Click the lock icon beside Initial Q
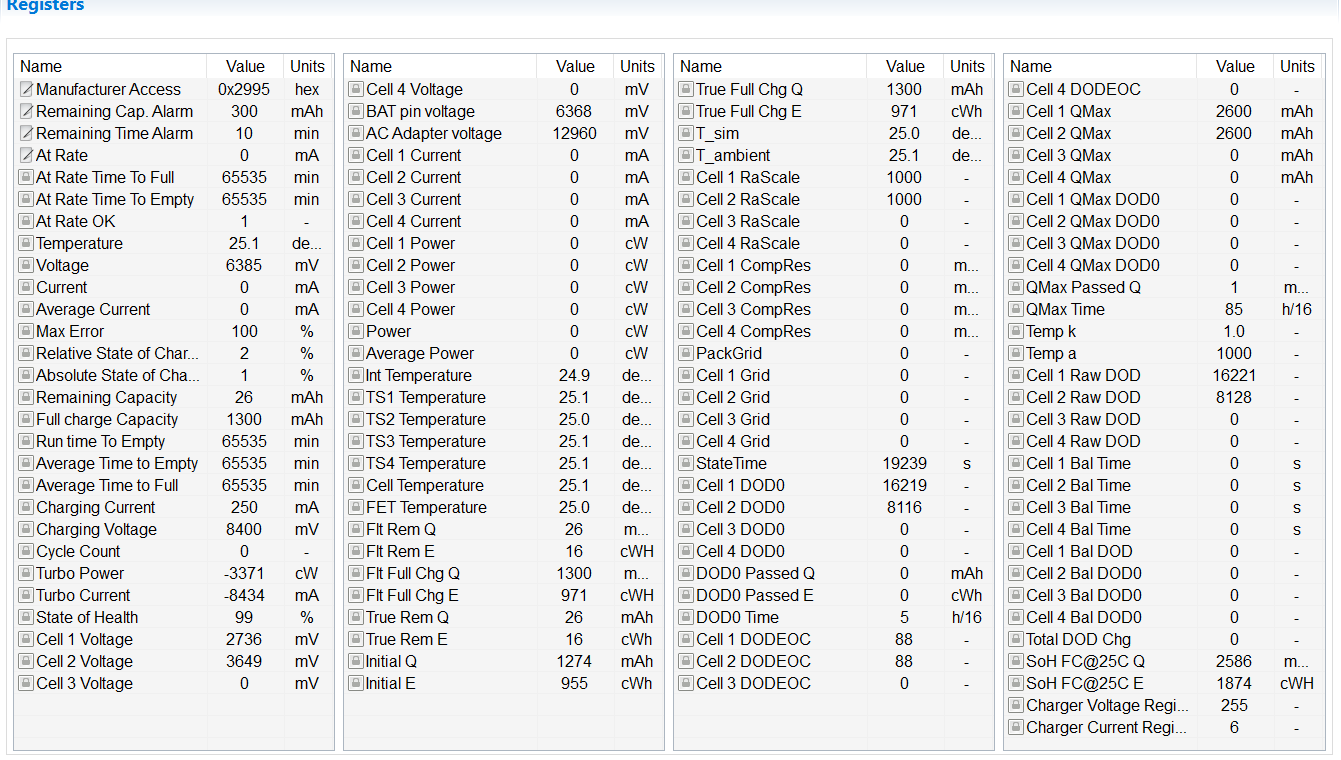The height and width of the screenshot is (760, 1341). [356, 662]
